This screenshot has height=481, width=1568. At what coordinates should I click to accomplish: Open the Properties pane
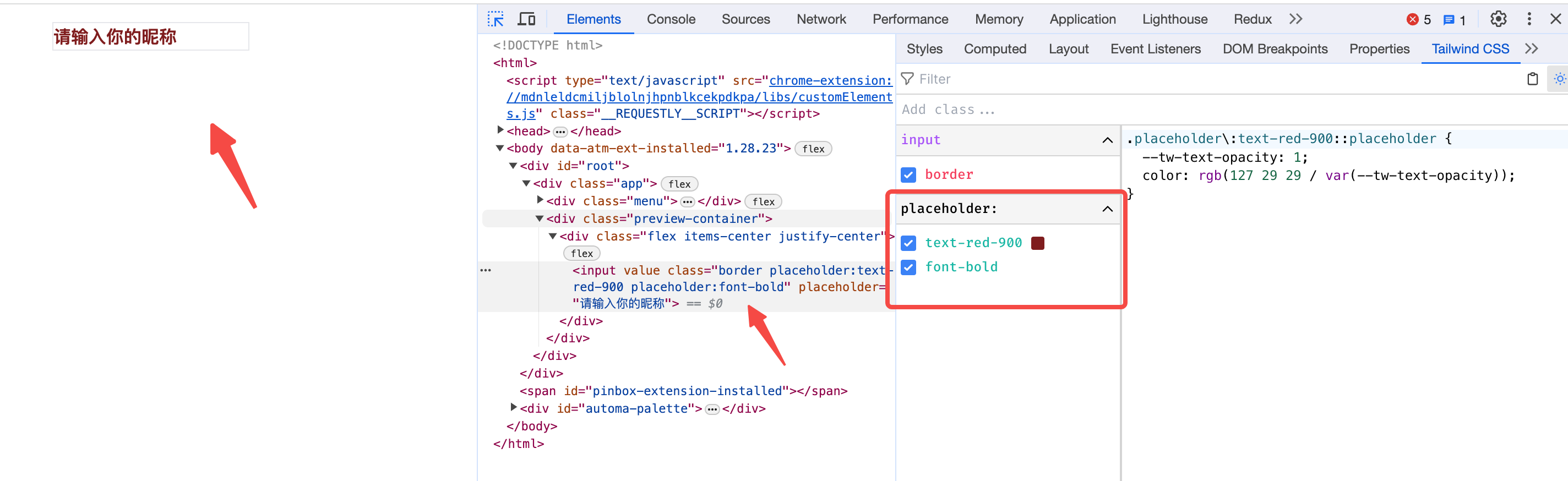[1379, 48]
